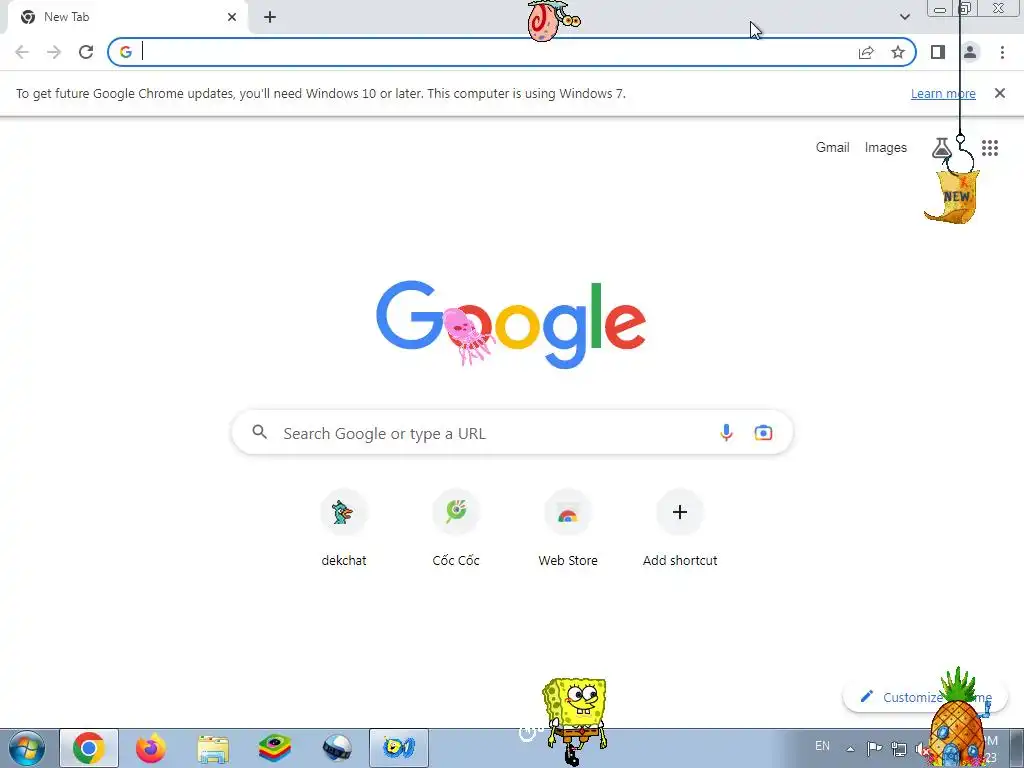Expand the tab search chevron

[x=904, y=17]
